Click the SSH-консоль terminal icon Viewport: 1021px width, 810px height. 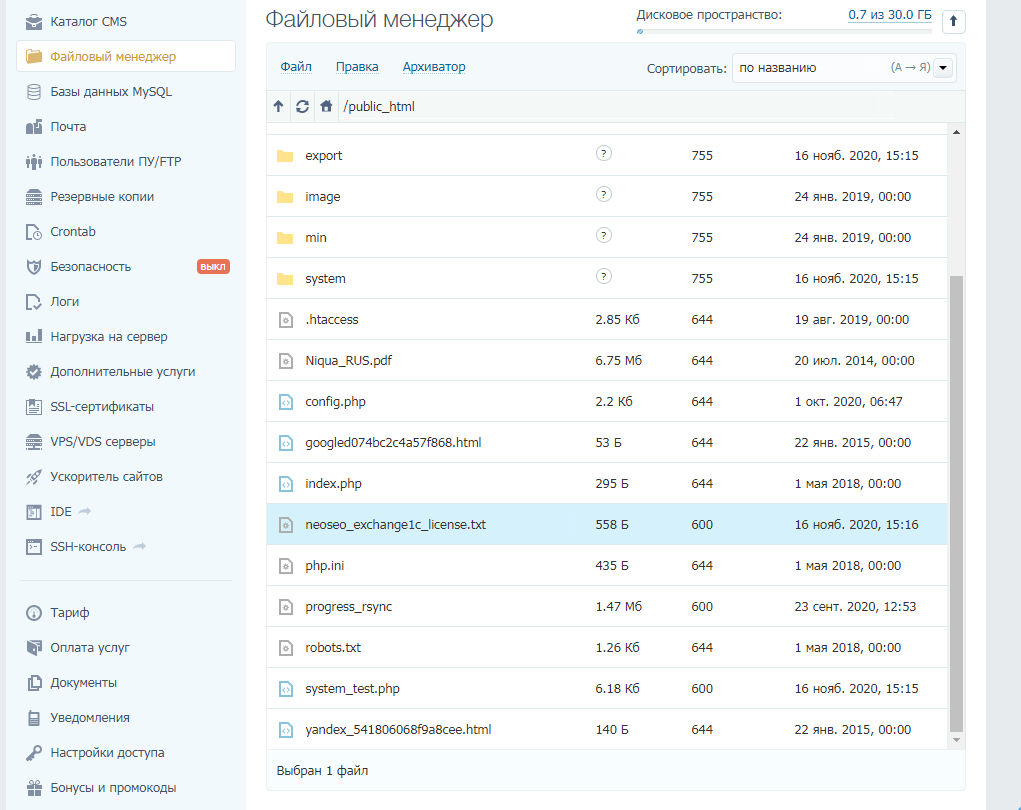click(x=34, y=547)
